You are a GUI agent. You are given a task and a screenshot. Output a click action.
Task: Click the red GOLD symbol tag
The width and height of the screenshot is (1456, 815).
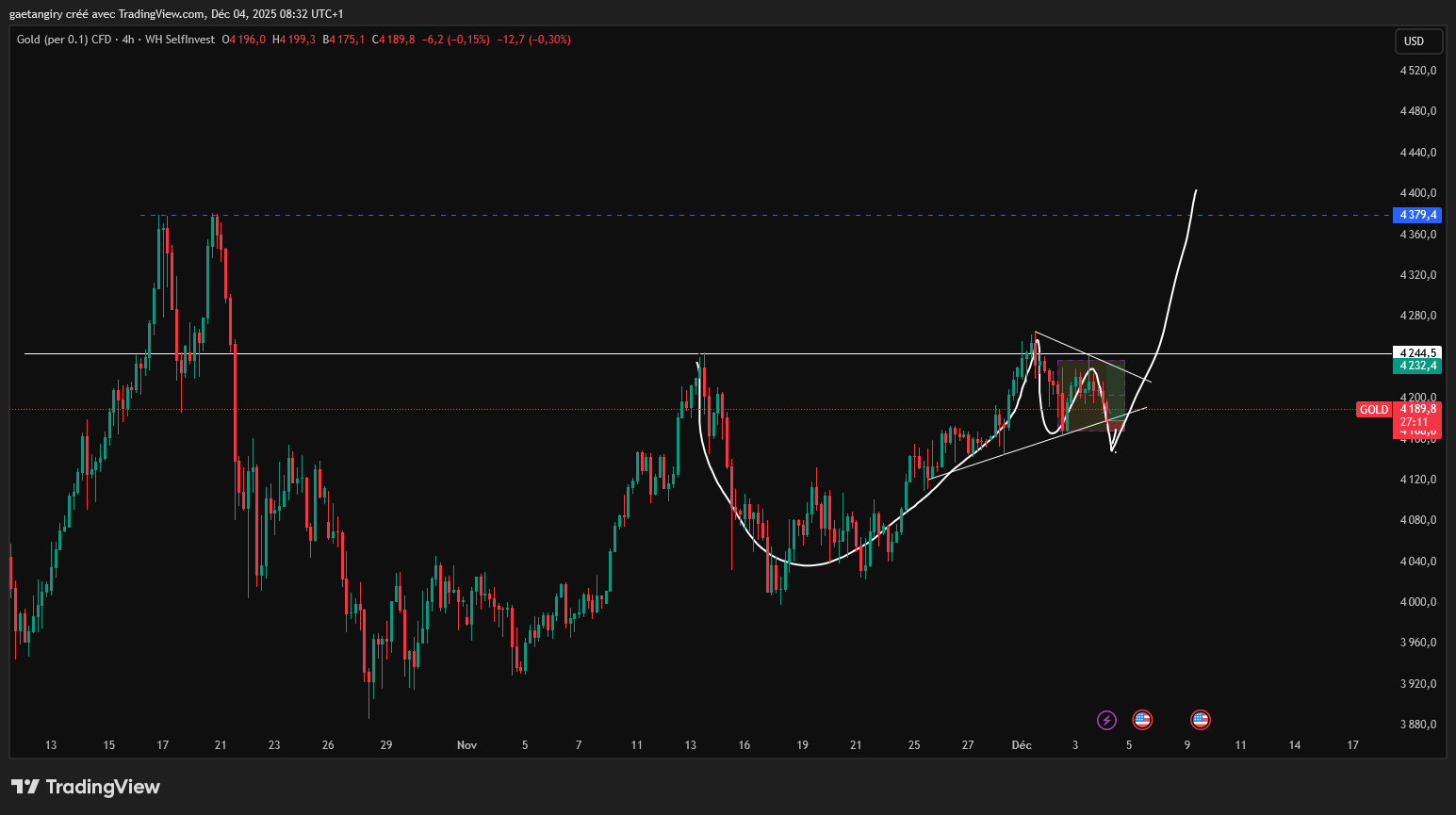tap(1374, 410)
